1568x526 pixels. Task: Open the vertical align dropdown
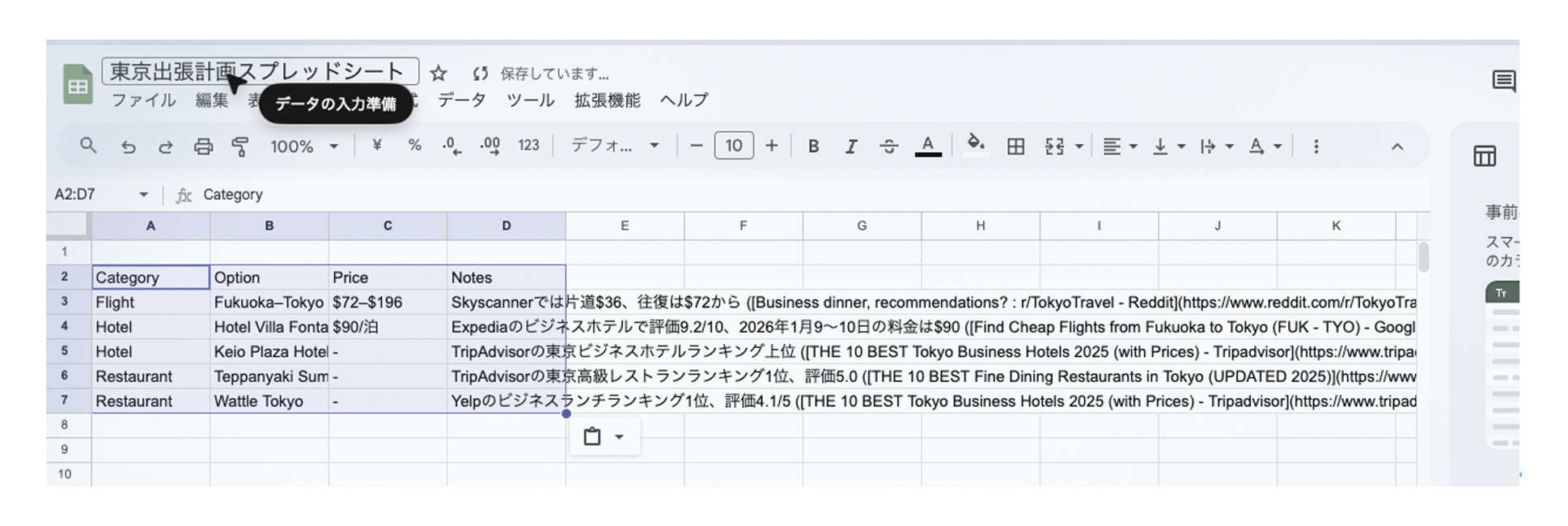coord(1169,146)
